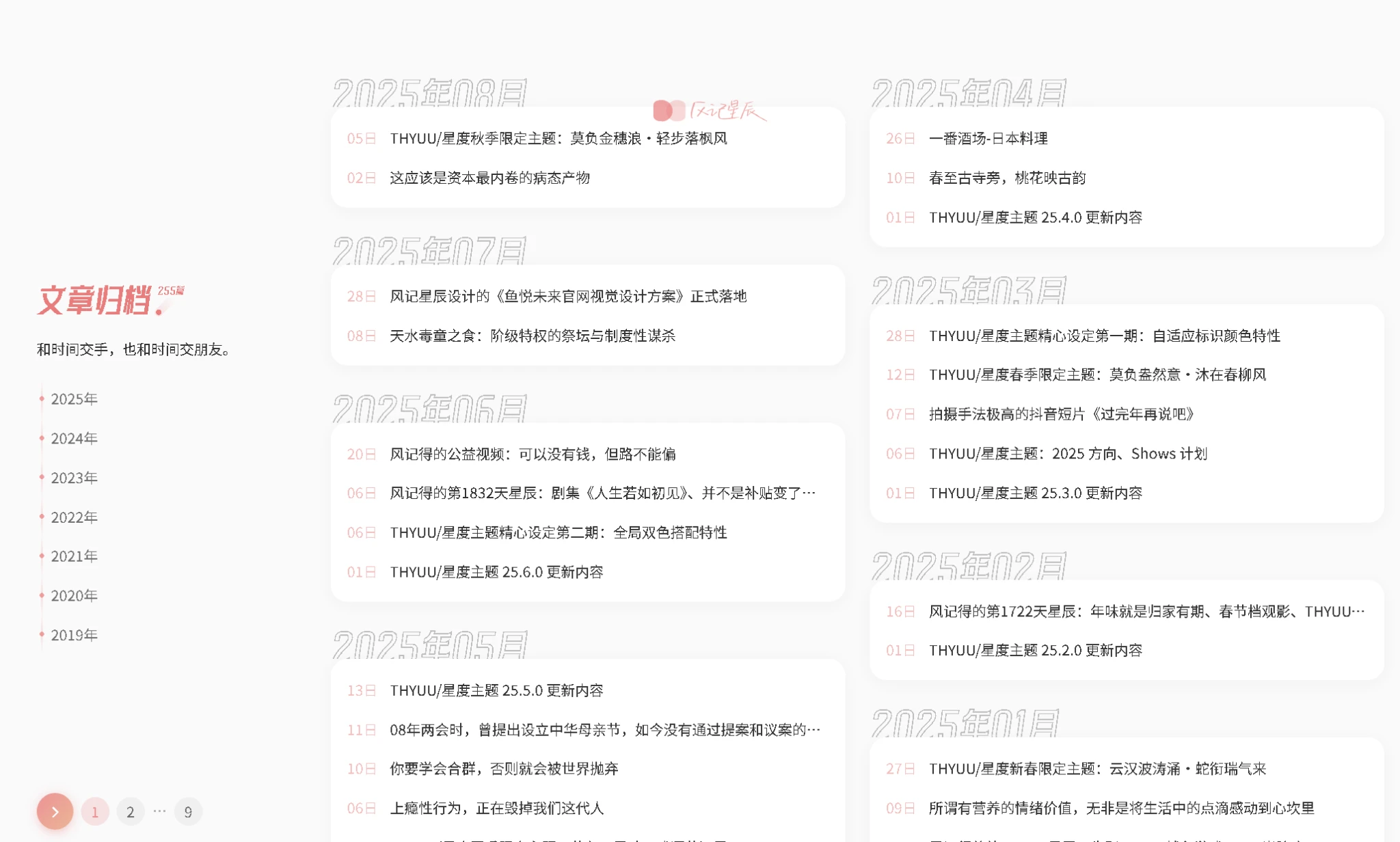Open 拍摄手法极高的抖音短片 post
This screenshot has width=1400, height=842.
tap(1062, 414)
